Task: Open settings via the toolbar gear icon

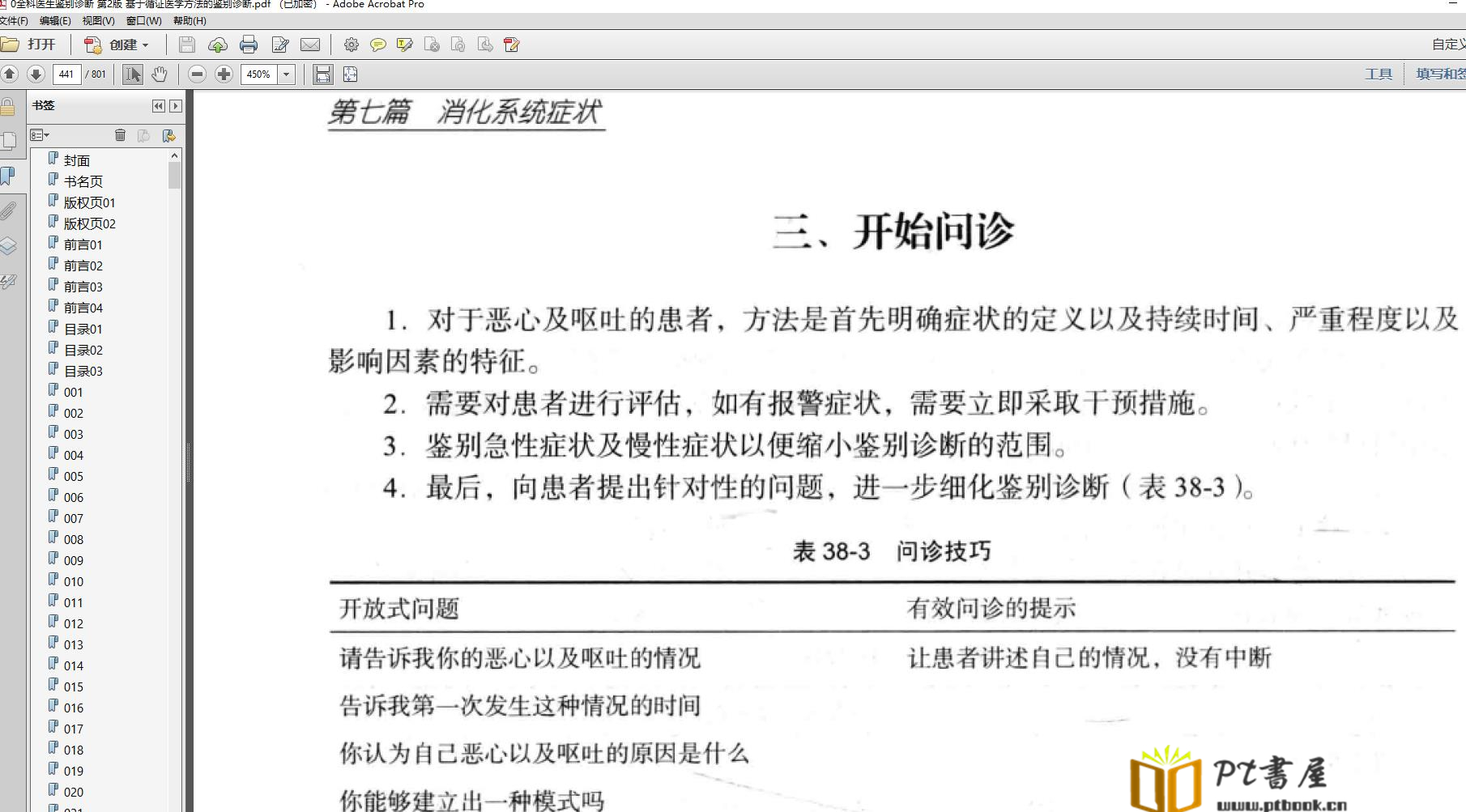Action: 351,45
